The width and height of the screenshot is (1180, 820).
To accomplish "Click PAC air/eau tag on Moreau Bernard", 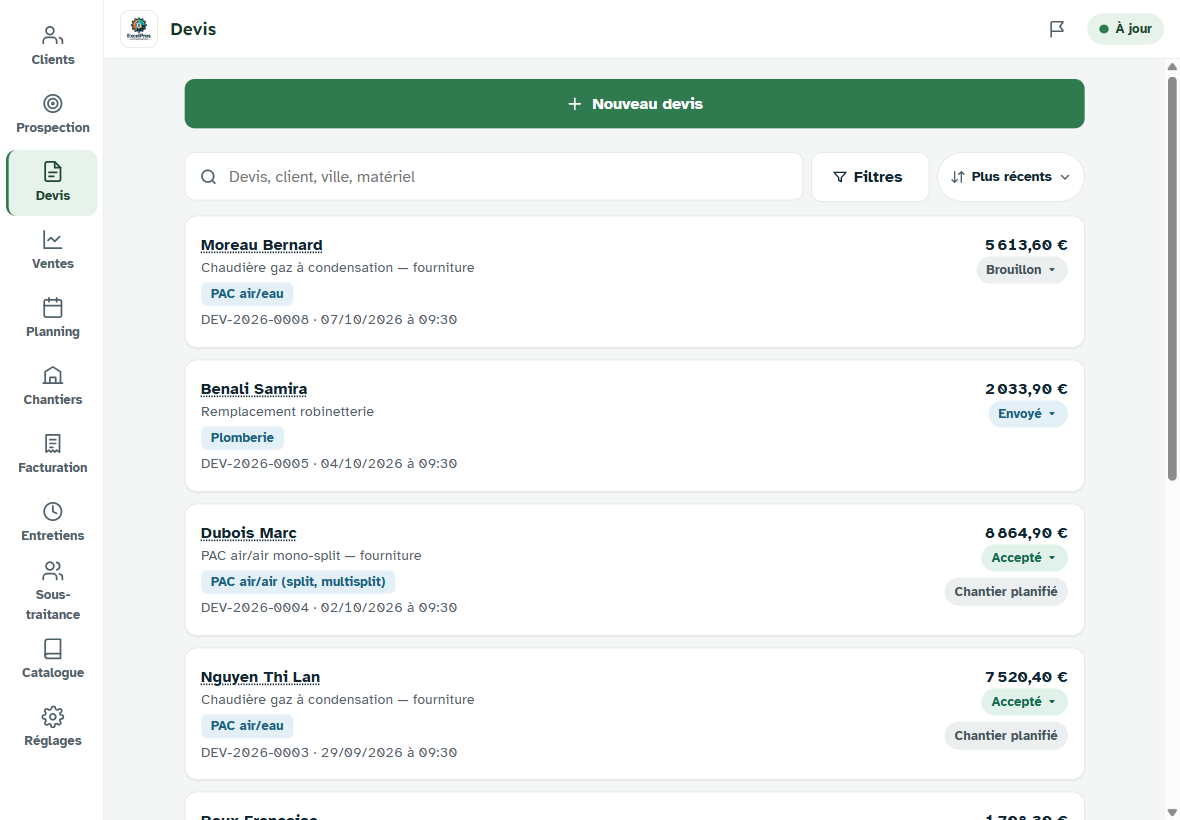I will (x=247, y=294).
